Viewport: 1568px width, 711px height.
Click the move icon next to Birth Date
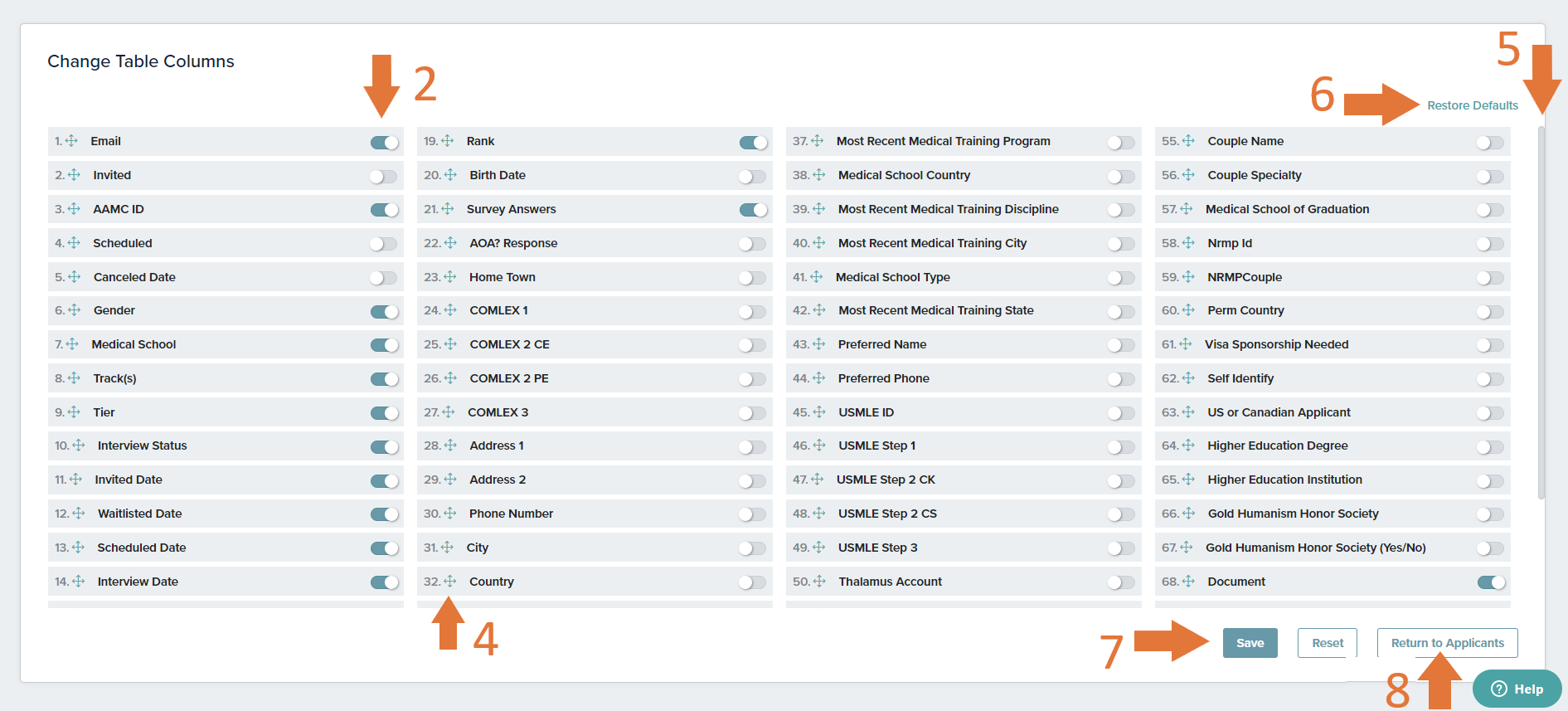tap(450, 175)
